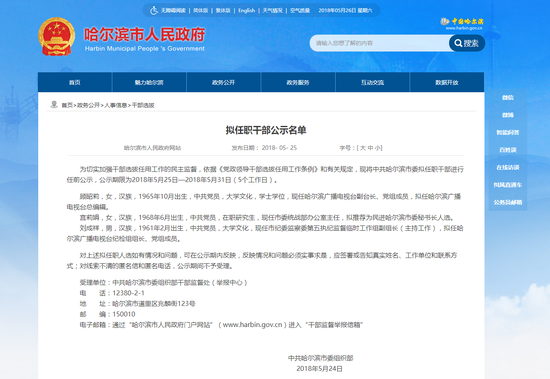The width and height of the screenshot is (550, 379).
Task: Click the phone number 12380-2-1
Action: point(128,293)
